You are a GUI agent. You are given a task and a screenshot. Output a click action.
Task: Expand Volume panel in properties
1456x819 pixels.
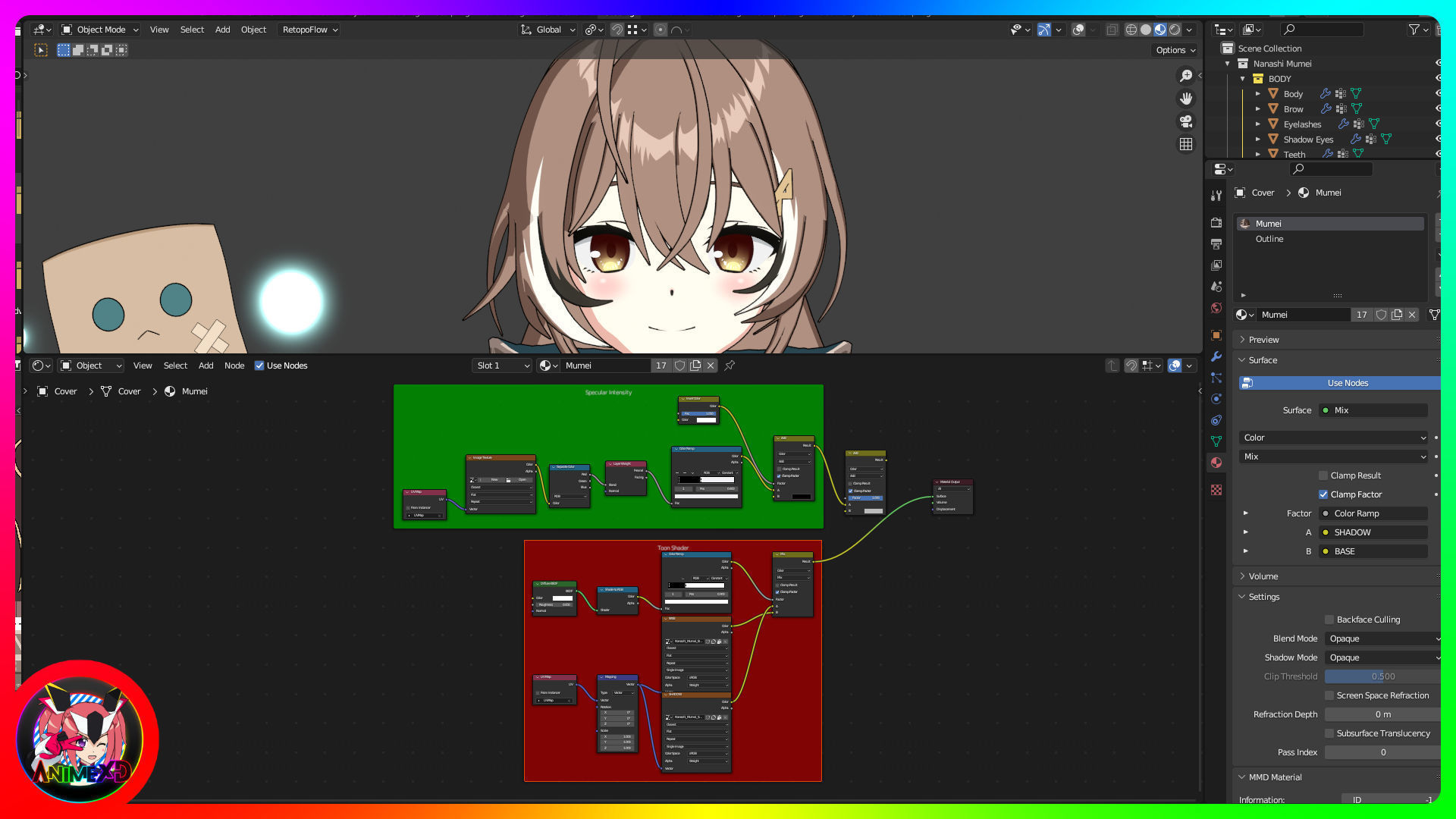[x=1263, y=576]
